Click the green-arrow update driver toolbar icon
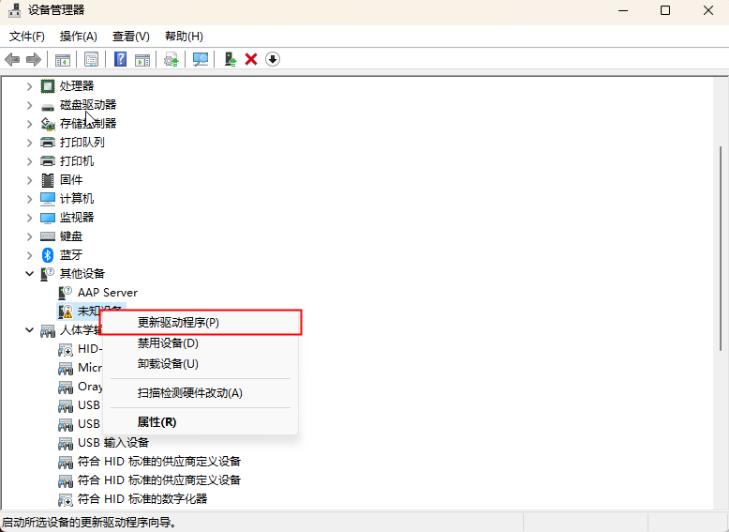This screenshot has height=532, width=729. pyautogui.click(x=230, y=60)
